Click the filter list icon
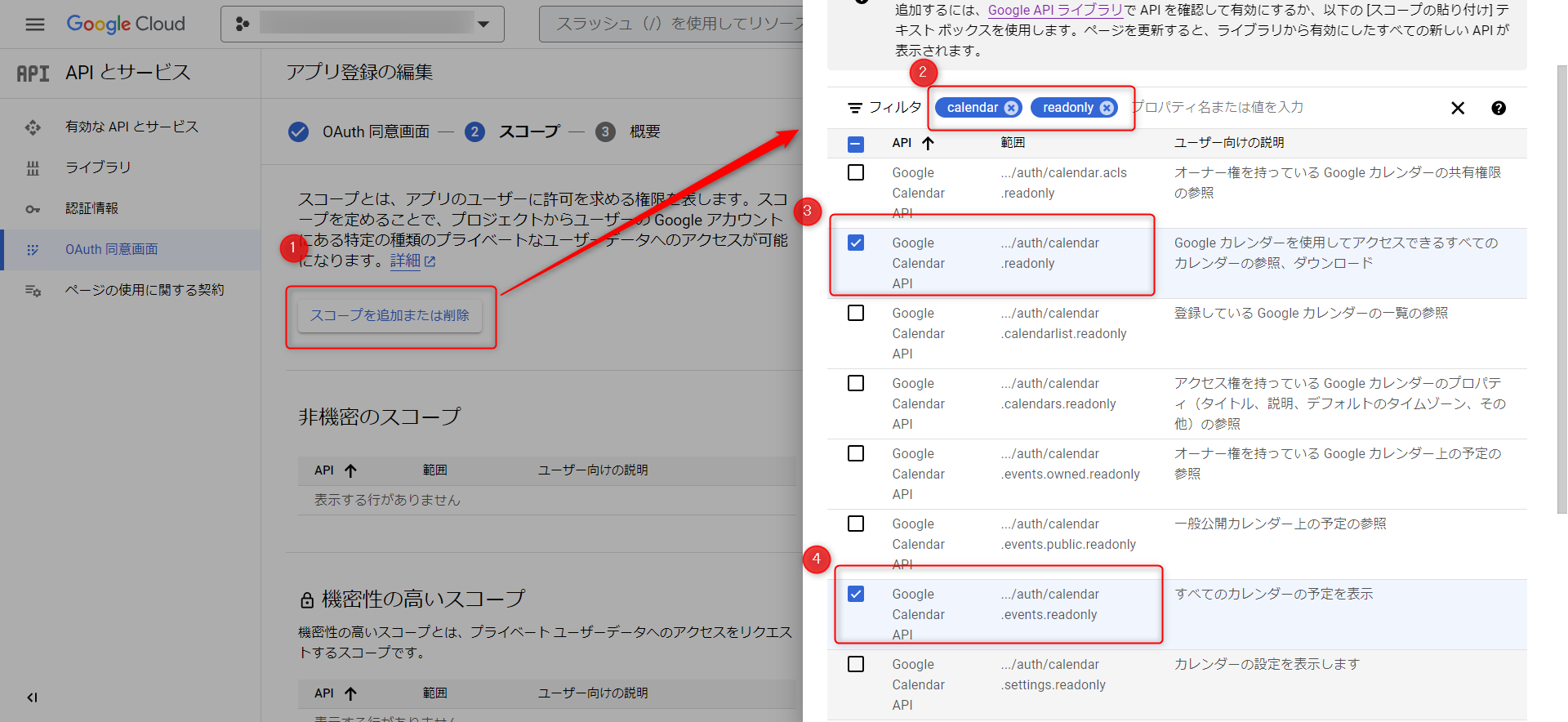This screenshot has height=722, width=1568. (855, 108)
